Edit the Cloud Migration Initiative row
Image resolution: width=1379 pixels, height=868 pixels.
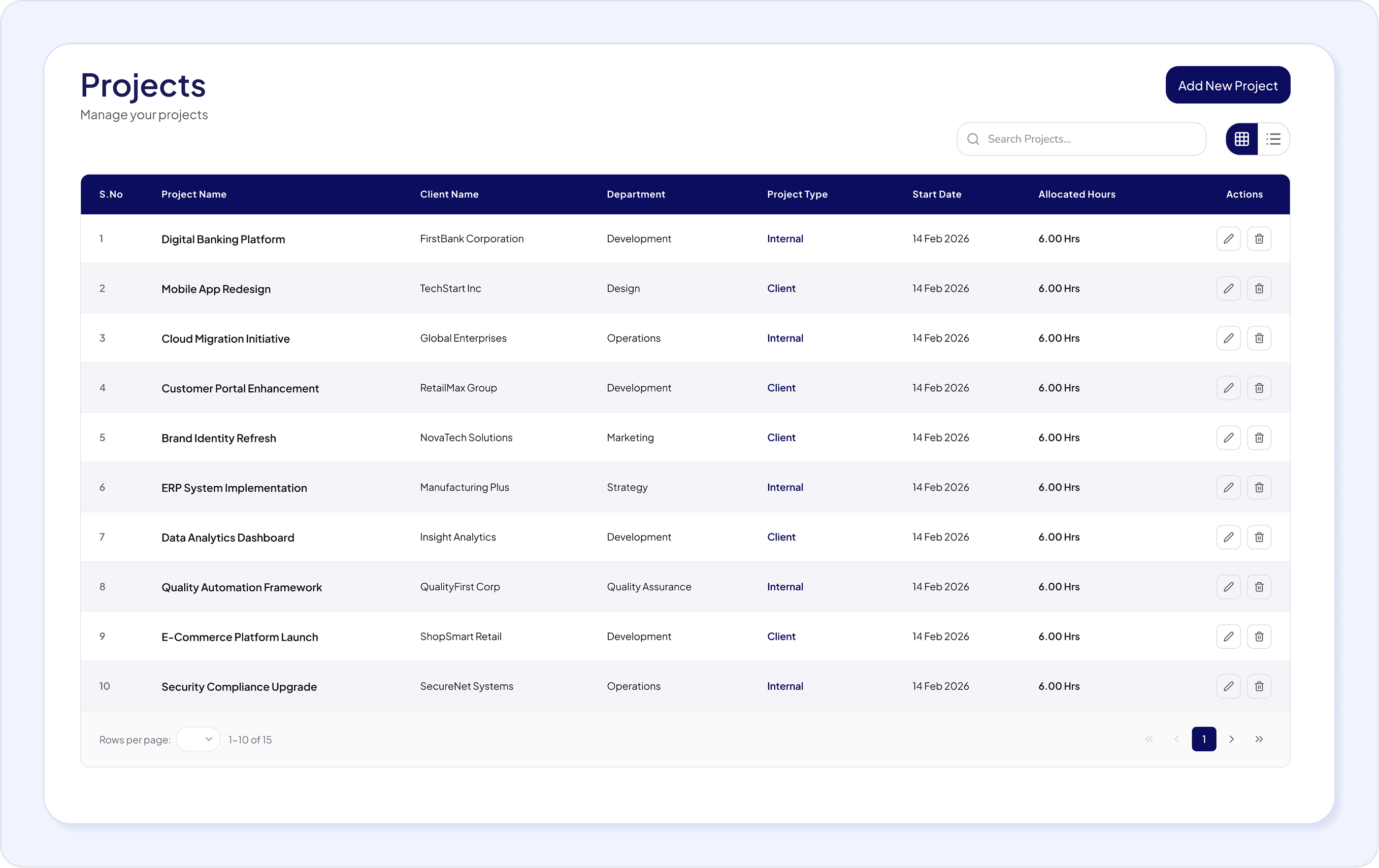(1228, 339)
